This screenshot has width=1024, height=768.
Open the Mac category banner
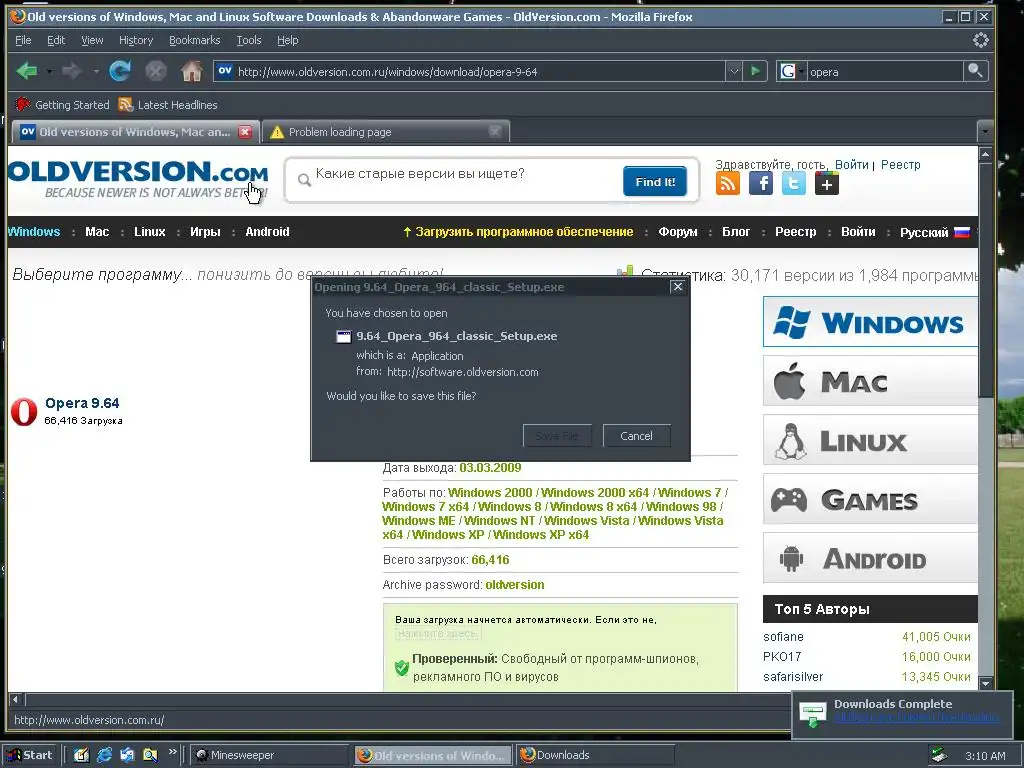point(870,381)
